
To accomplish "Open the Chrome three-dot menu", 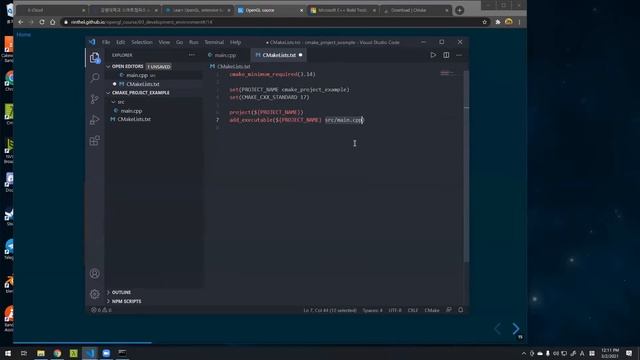I will click(520, 22).
